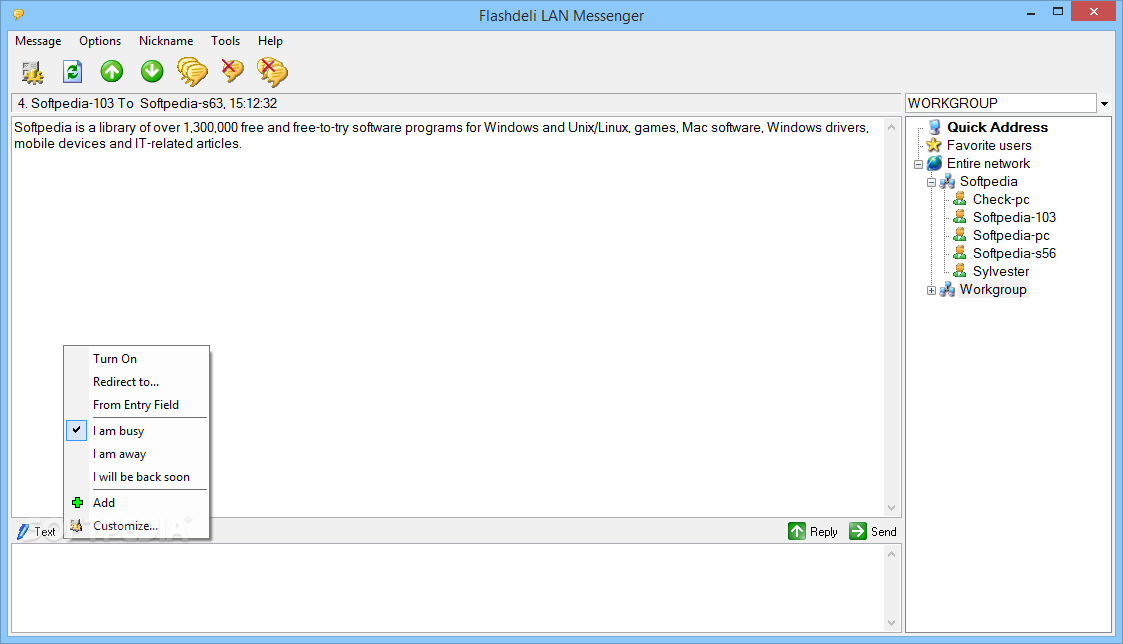Click the refresh user list toolbar icon
This screenshot has width=1123, height=644.
[x=72, y=72]
